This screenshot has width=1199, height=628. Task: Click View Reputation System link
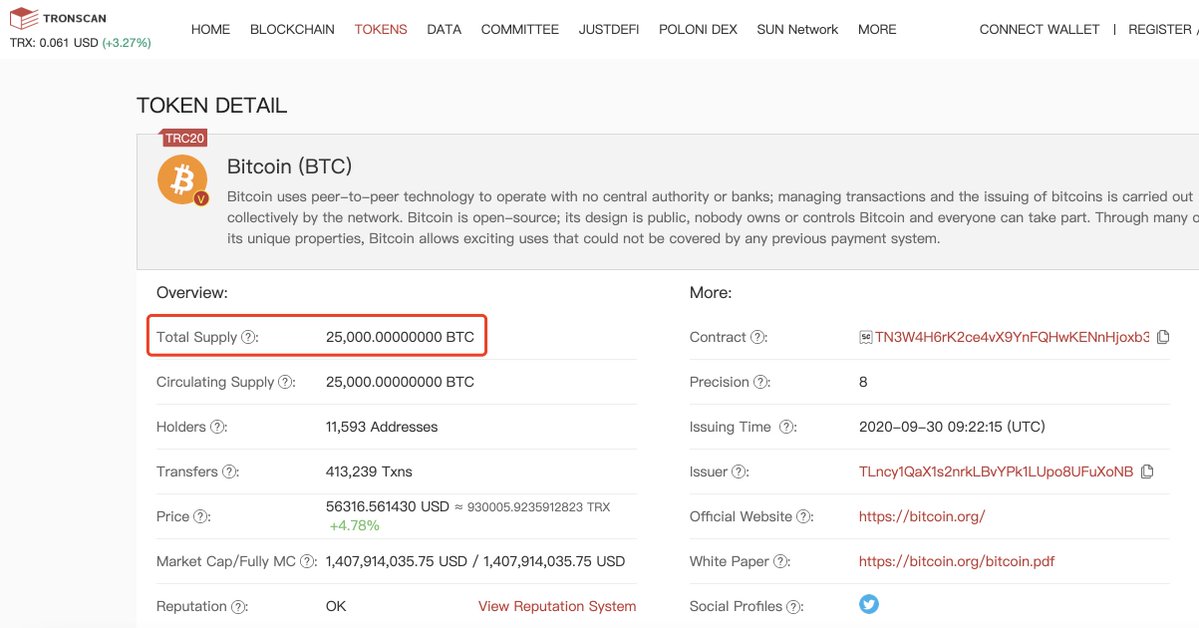(557, 606)
